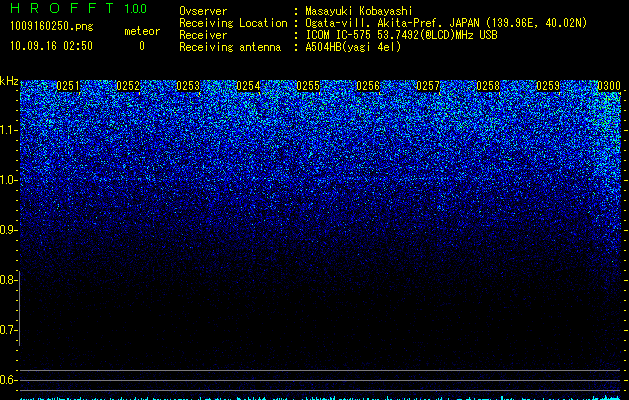629x400 pixels.
Task: Click the 0252 time marker
Action: [x=128, y=86]
